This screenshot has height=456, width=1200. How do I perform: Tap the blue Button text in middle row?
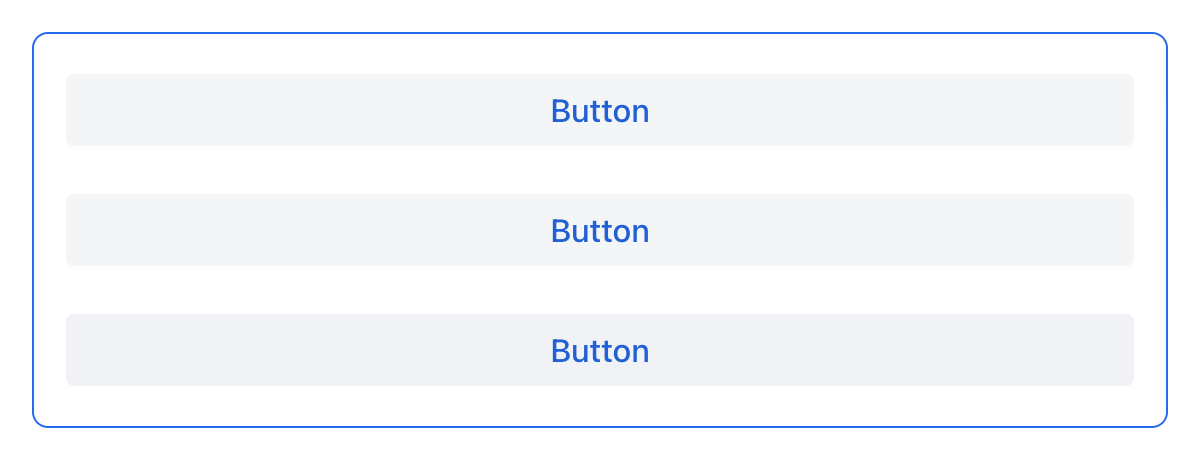click(x=600, y=231)
